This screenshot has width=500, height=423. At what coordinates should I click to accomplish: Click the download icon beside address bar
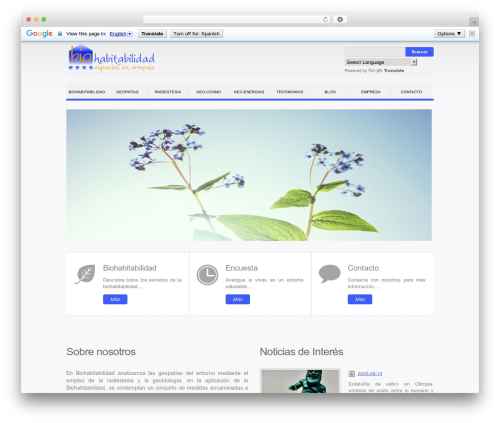point(340,20)
